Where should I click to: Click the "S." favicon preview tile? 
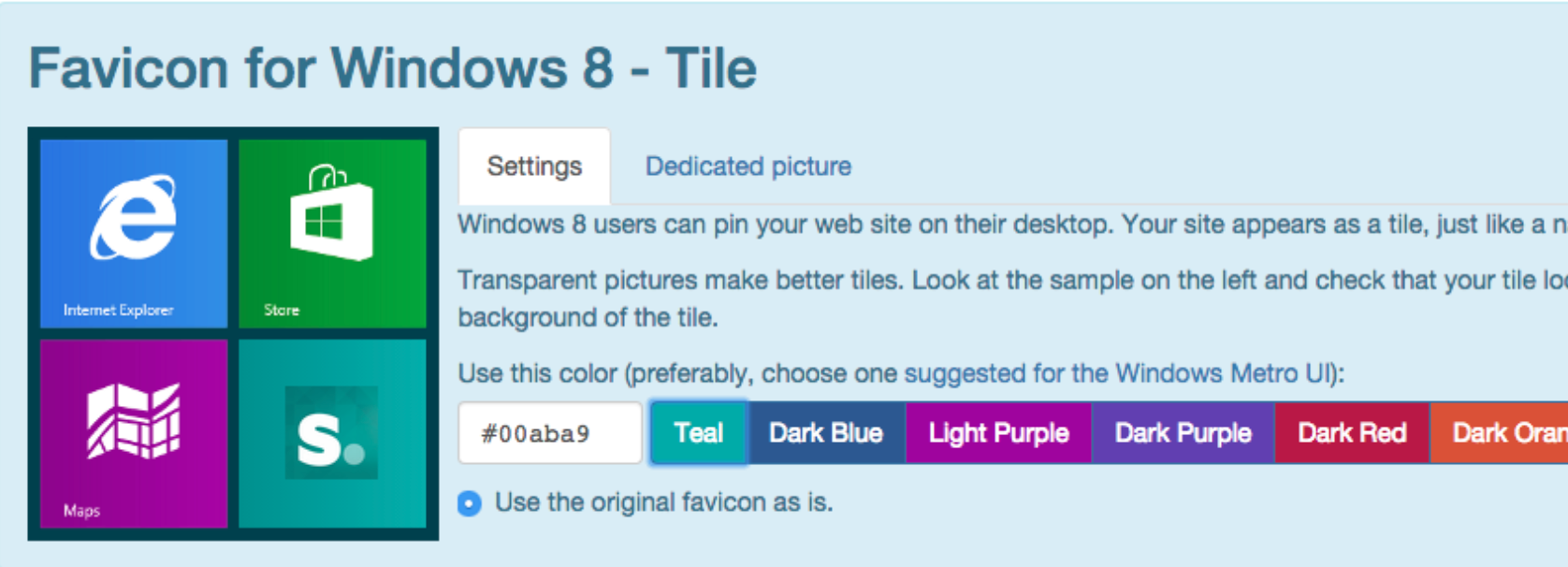click(331, 434)
